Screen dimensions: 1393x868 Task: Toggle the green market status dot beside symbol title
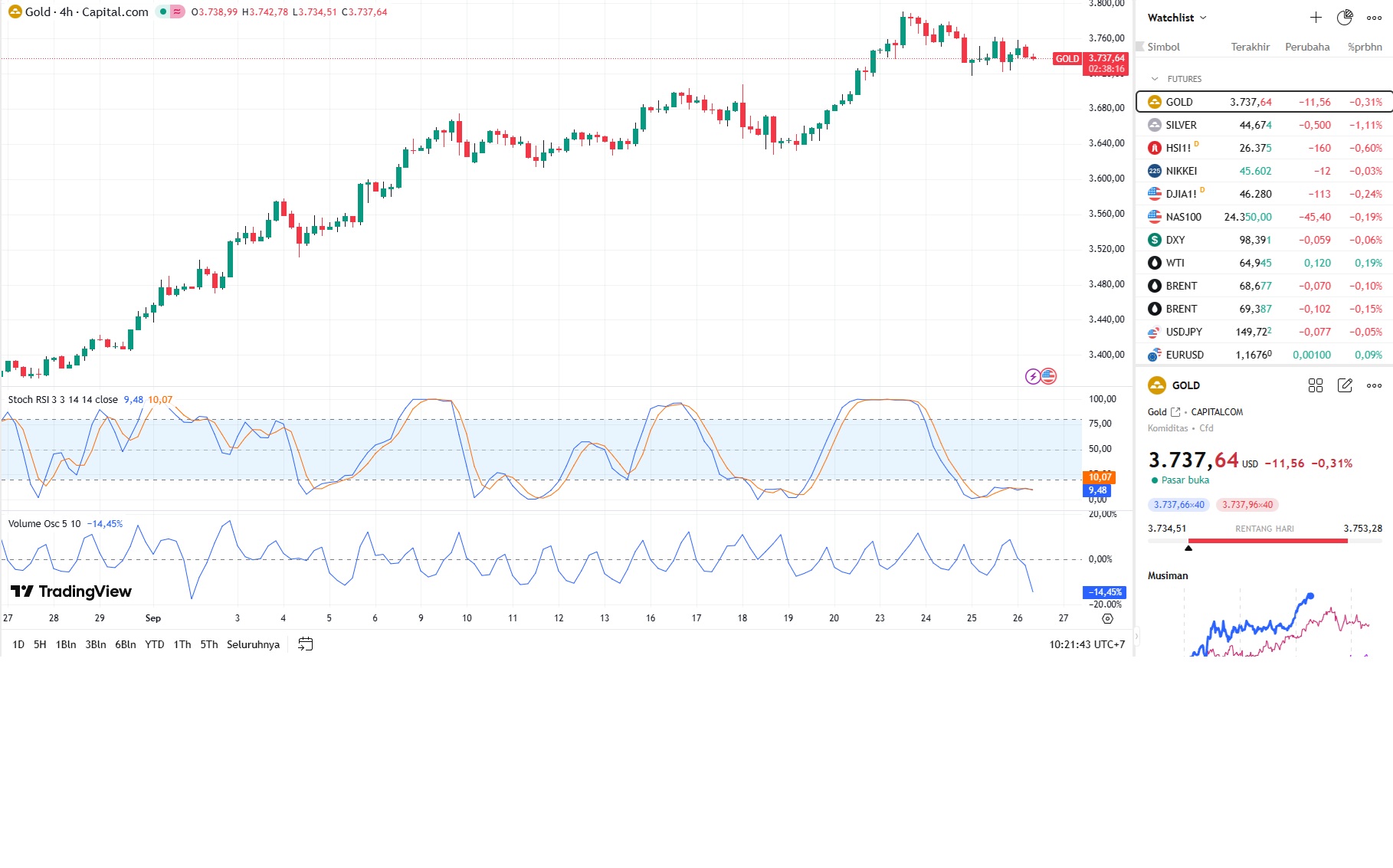tap(163, 12)
